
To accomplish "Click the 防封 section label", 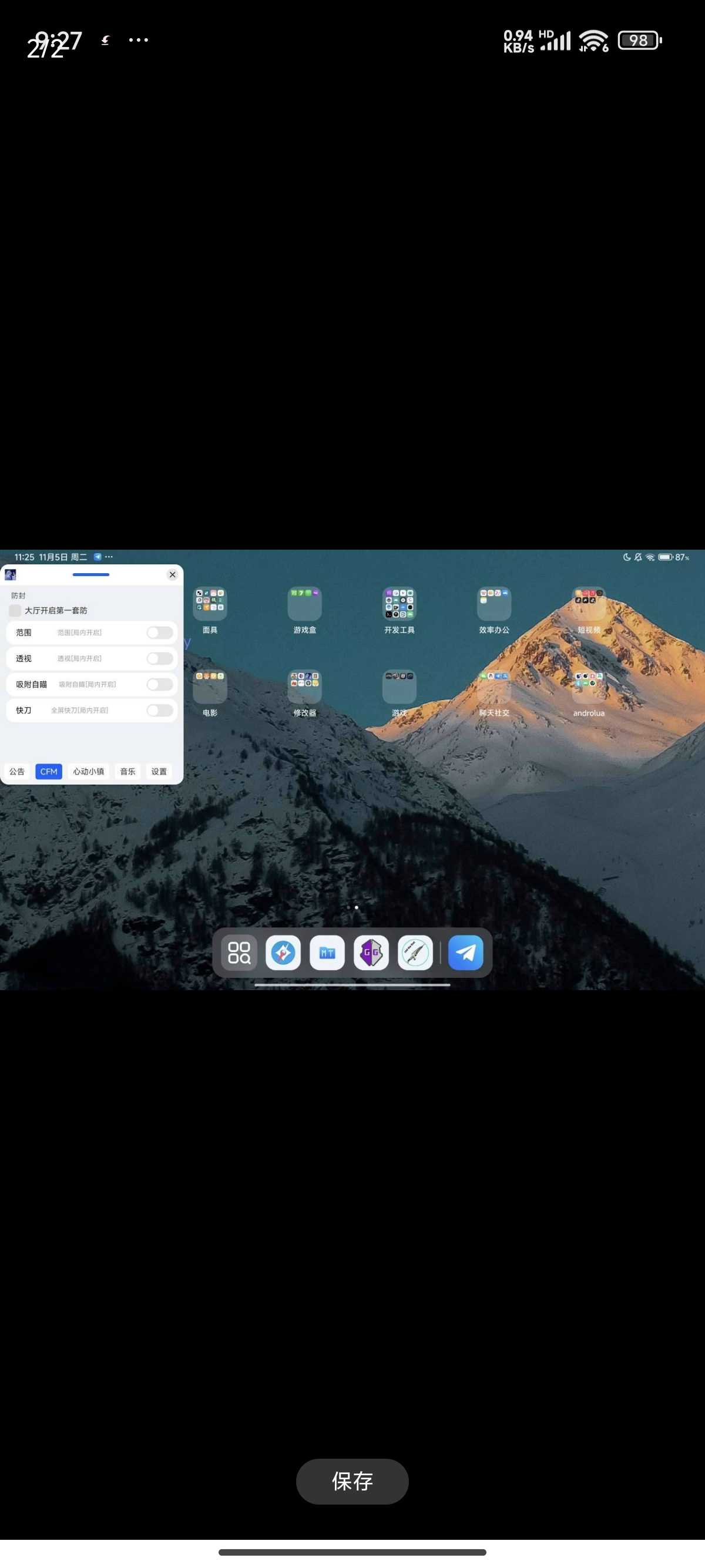I will (x=18, y=595).
